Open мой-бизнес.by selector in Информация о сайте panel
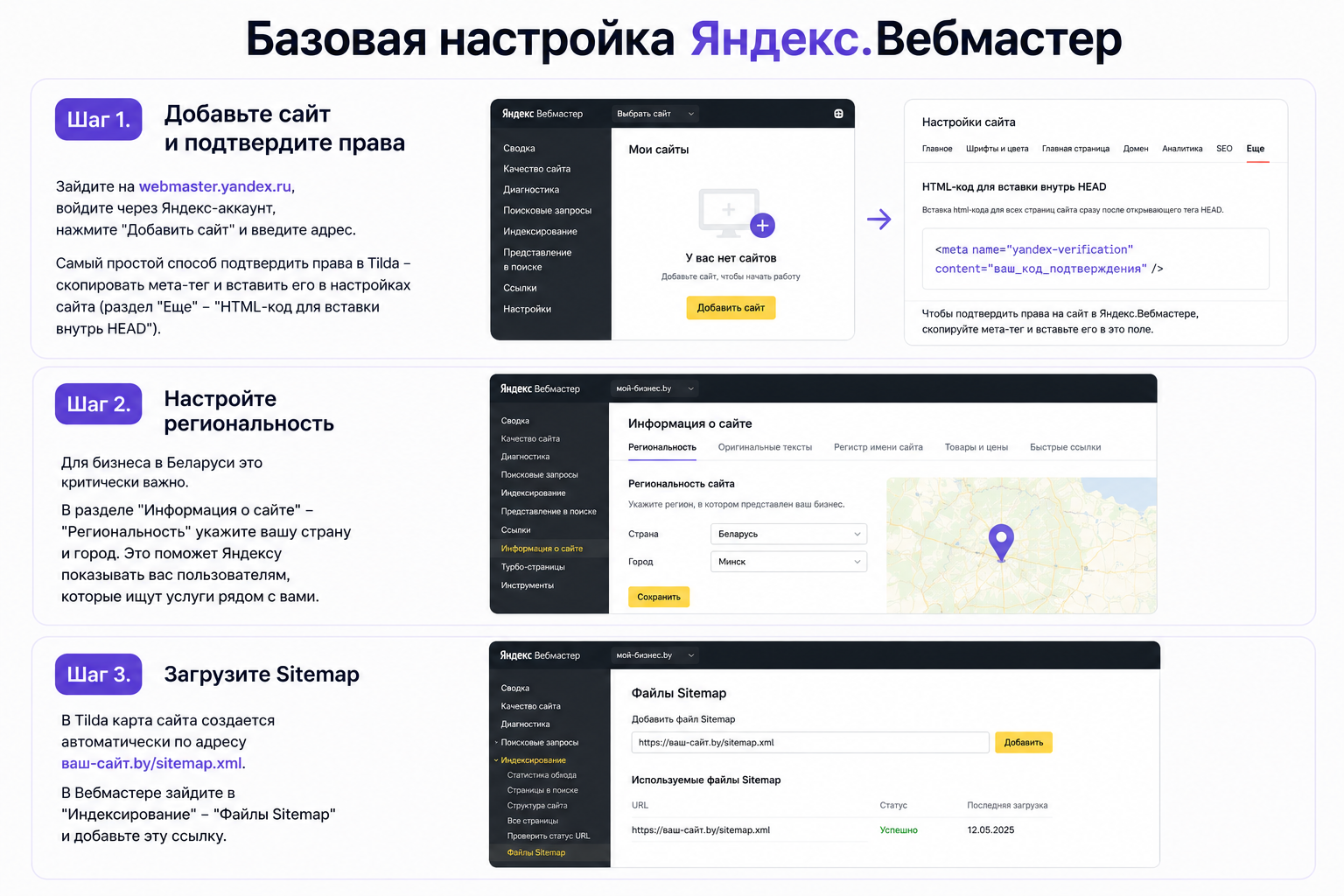 654,388
